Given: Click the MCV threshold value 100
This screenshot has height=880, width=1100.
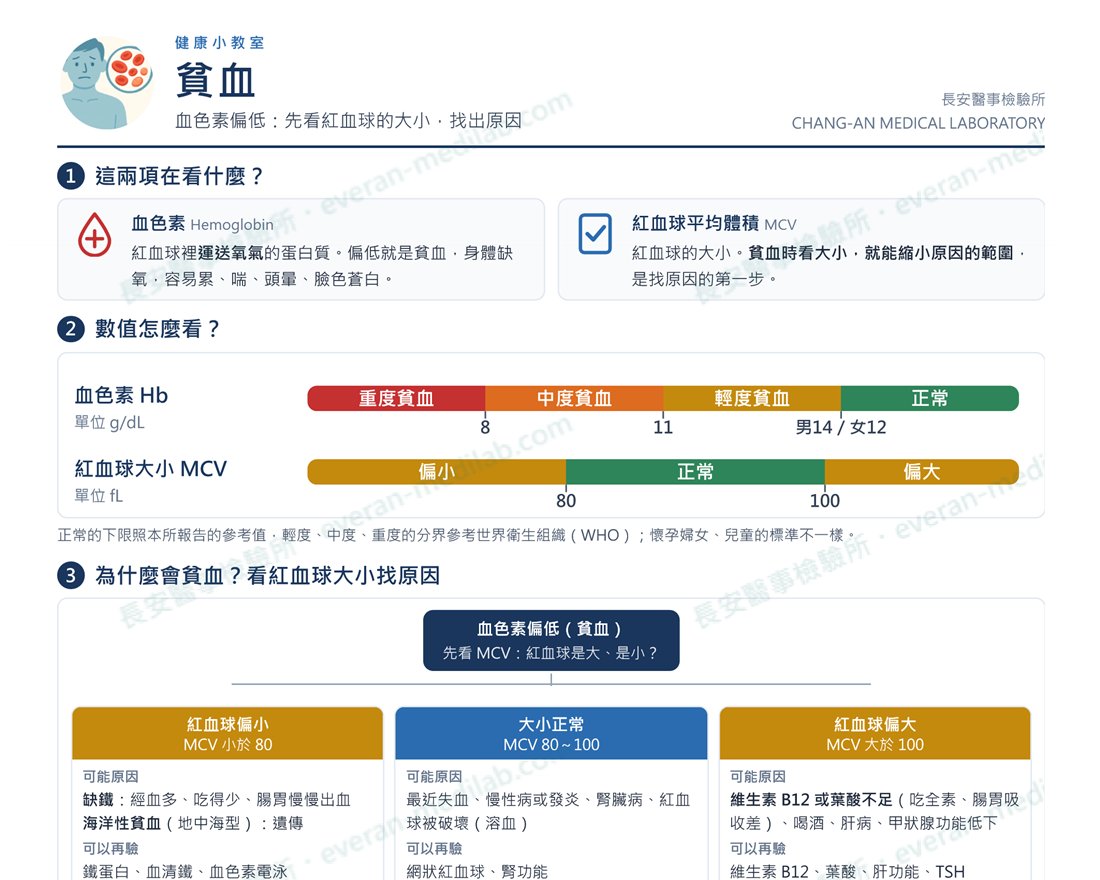Looking at the screenshot, I should (x=825, y=500).
